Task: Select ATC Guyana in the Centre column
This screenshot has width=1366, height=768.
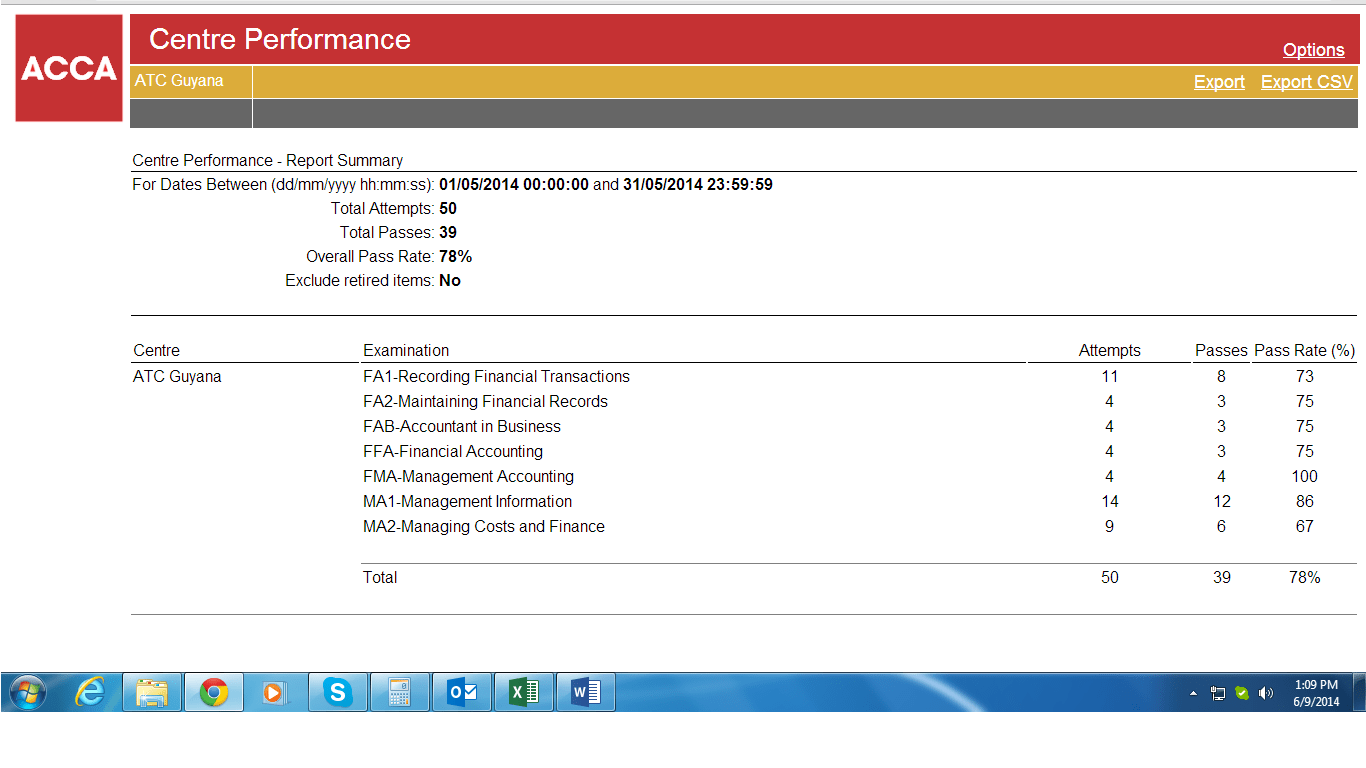Action: pos(177,377)
